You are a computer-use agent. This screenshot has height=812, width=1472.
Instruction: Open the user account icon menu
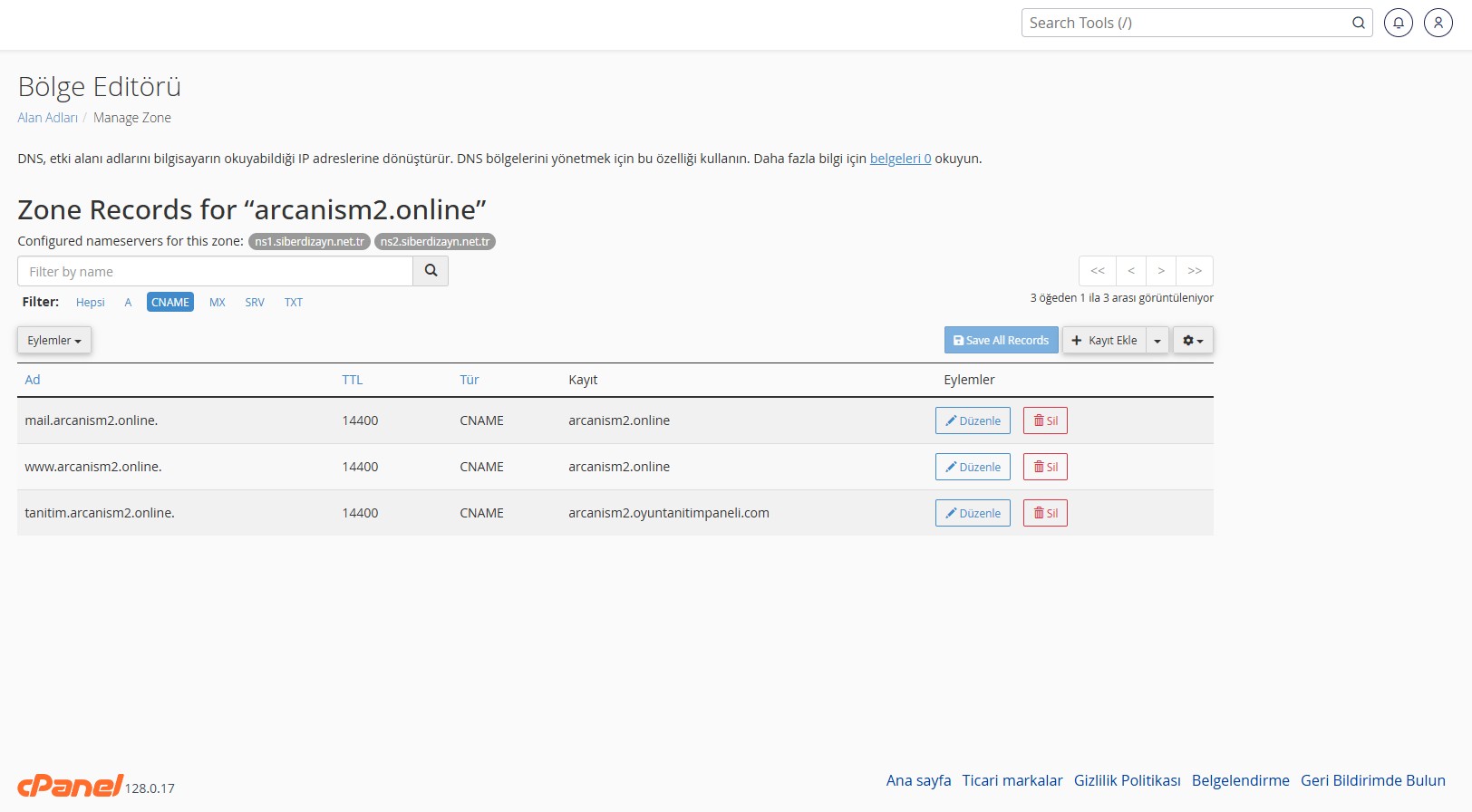click(x=1438, y=23)
